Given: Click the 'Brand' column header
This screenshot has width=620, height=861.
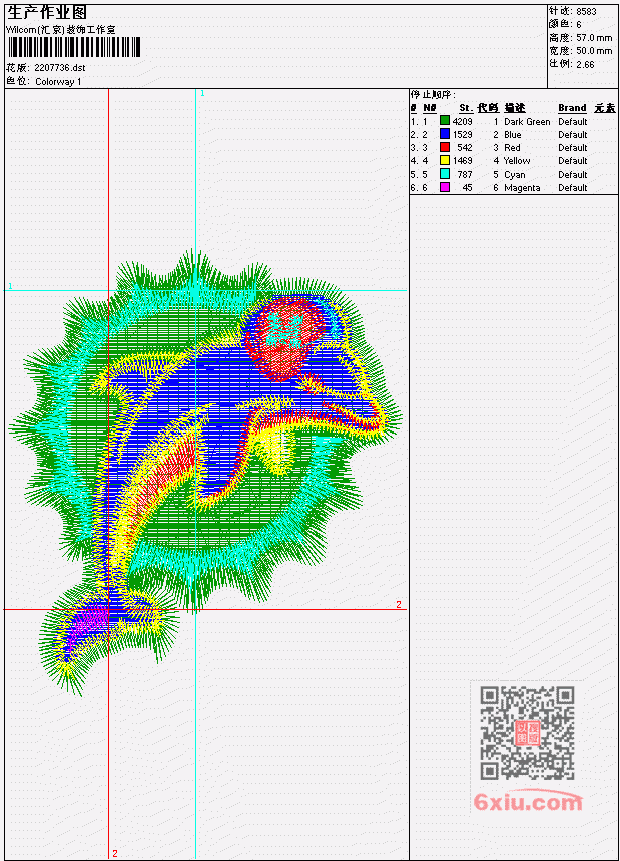Looking at the screenshot, I should (572, 108).
